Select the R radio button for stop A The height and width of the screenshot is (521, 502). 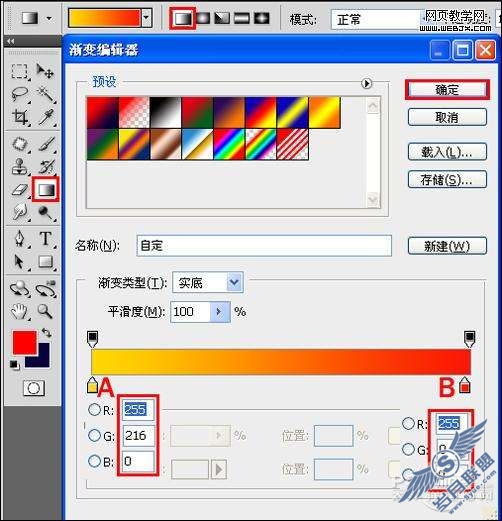click(94, 409)
